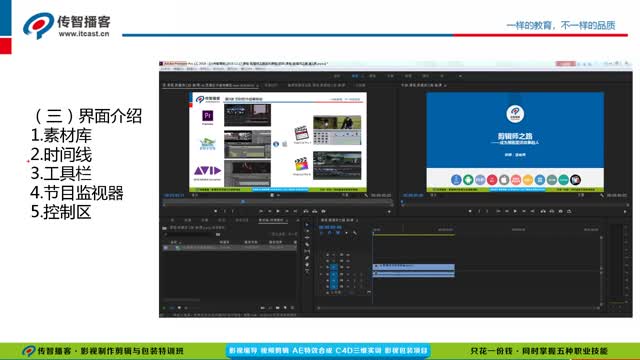Expand the workspace overflow chevron in top bar
Viewport: 640px width, 360px height.
coord(460,76)
